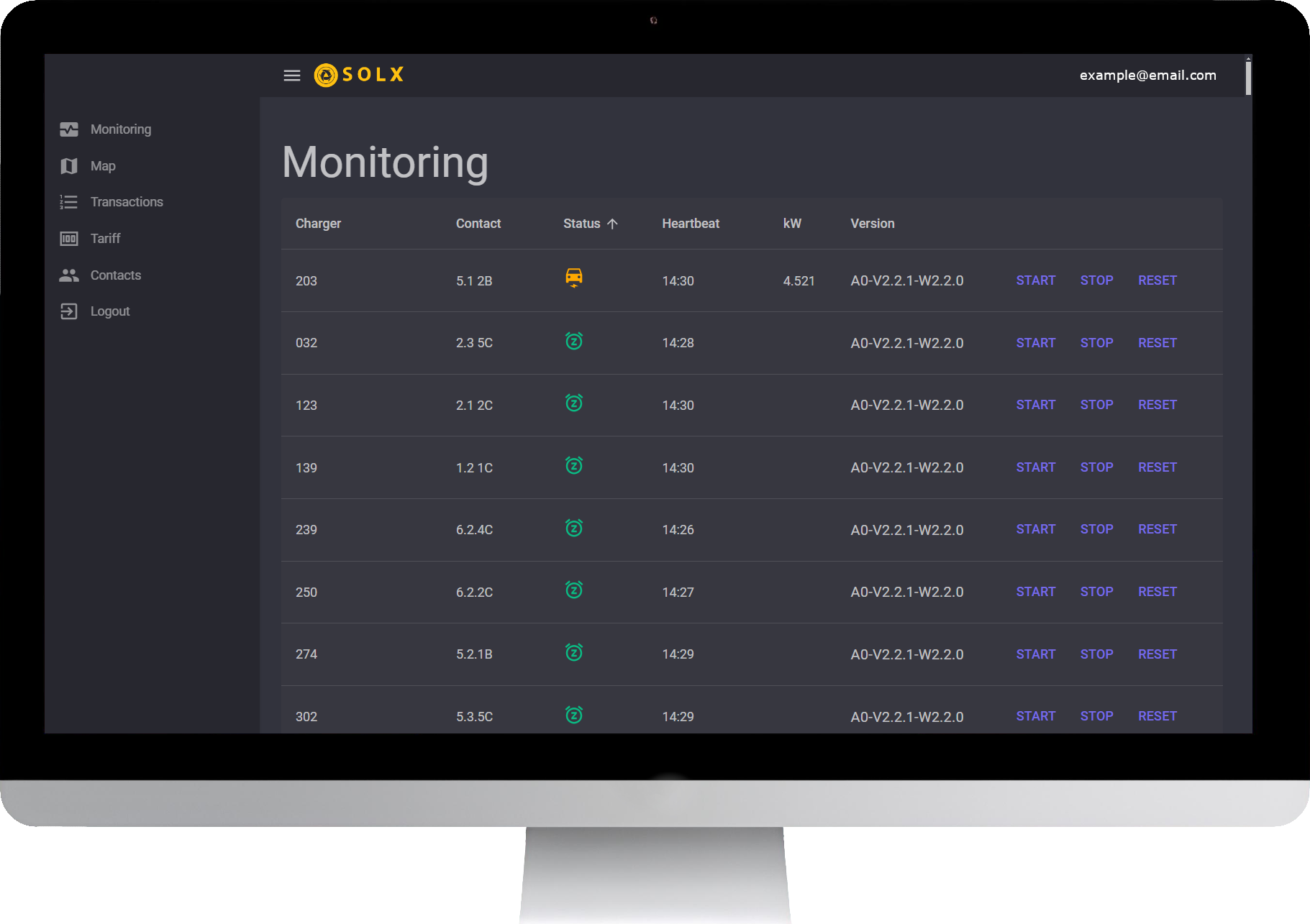This screenshot has height=924, width=1310.
Task: Click START for charger 239
Action: 1036,529
